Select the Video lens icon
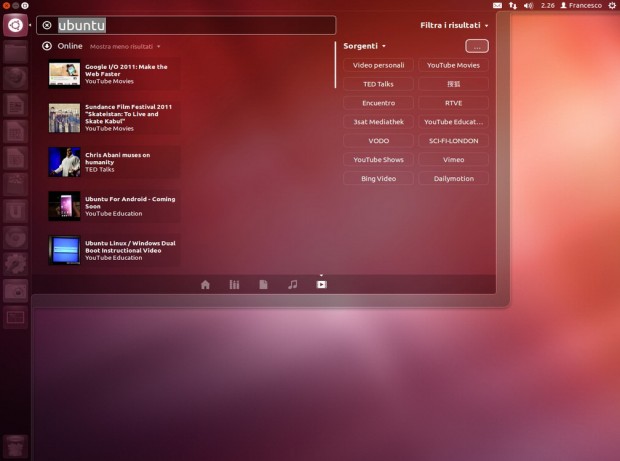Image resolution: width=620 pixels, height=461 pixels. [321, 285]
